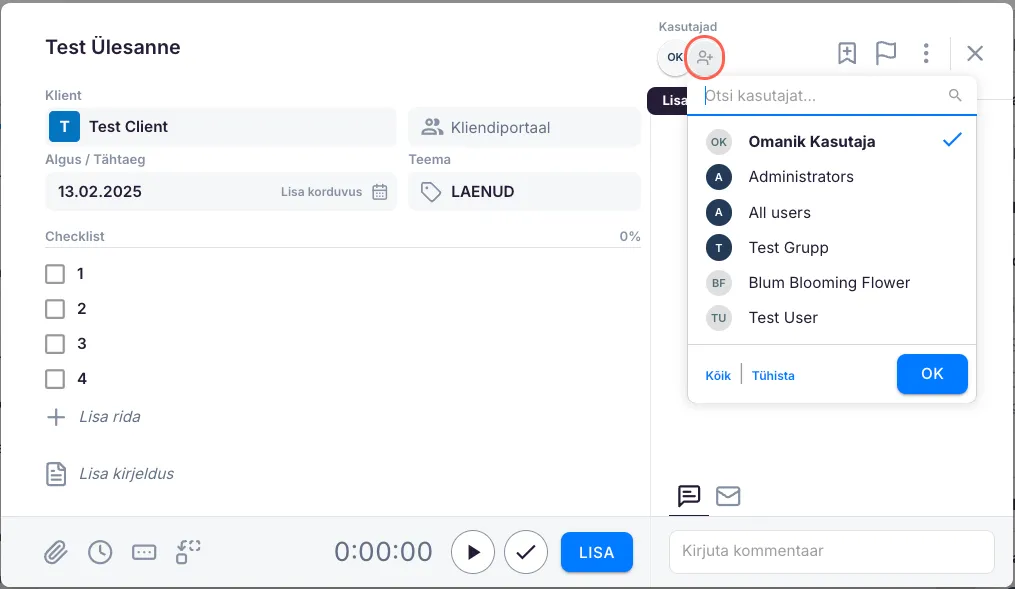1015x589 pixels.
Task: Open the three-dot more options menu
Action: click(x=927, y=54)
